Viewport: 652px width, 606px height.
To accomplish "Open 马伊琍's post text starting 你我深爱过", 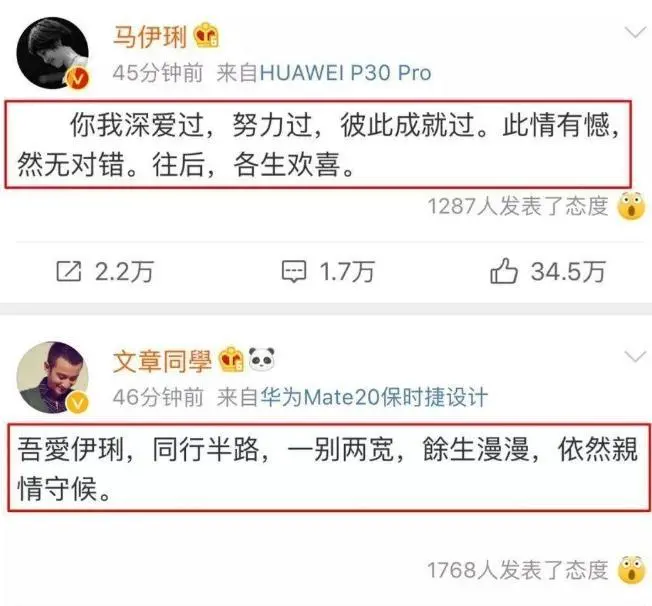I will (x=319, y=144).
